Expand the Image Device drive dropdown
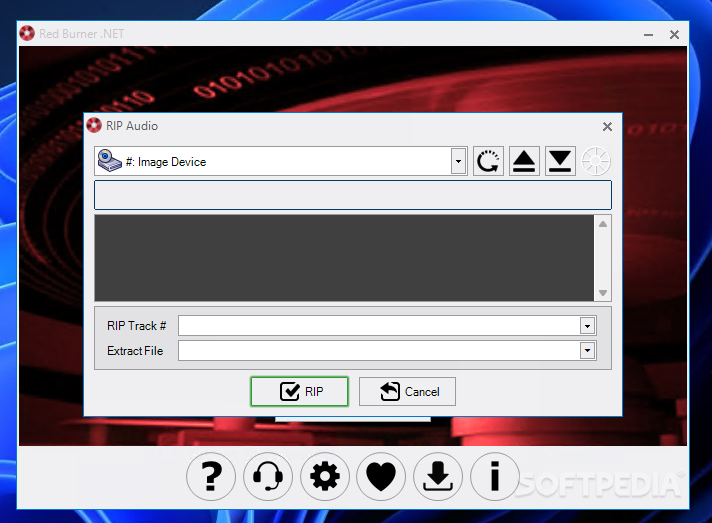712x523 pixels. [x=458, y=161]
